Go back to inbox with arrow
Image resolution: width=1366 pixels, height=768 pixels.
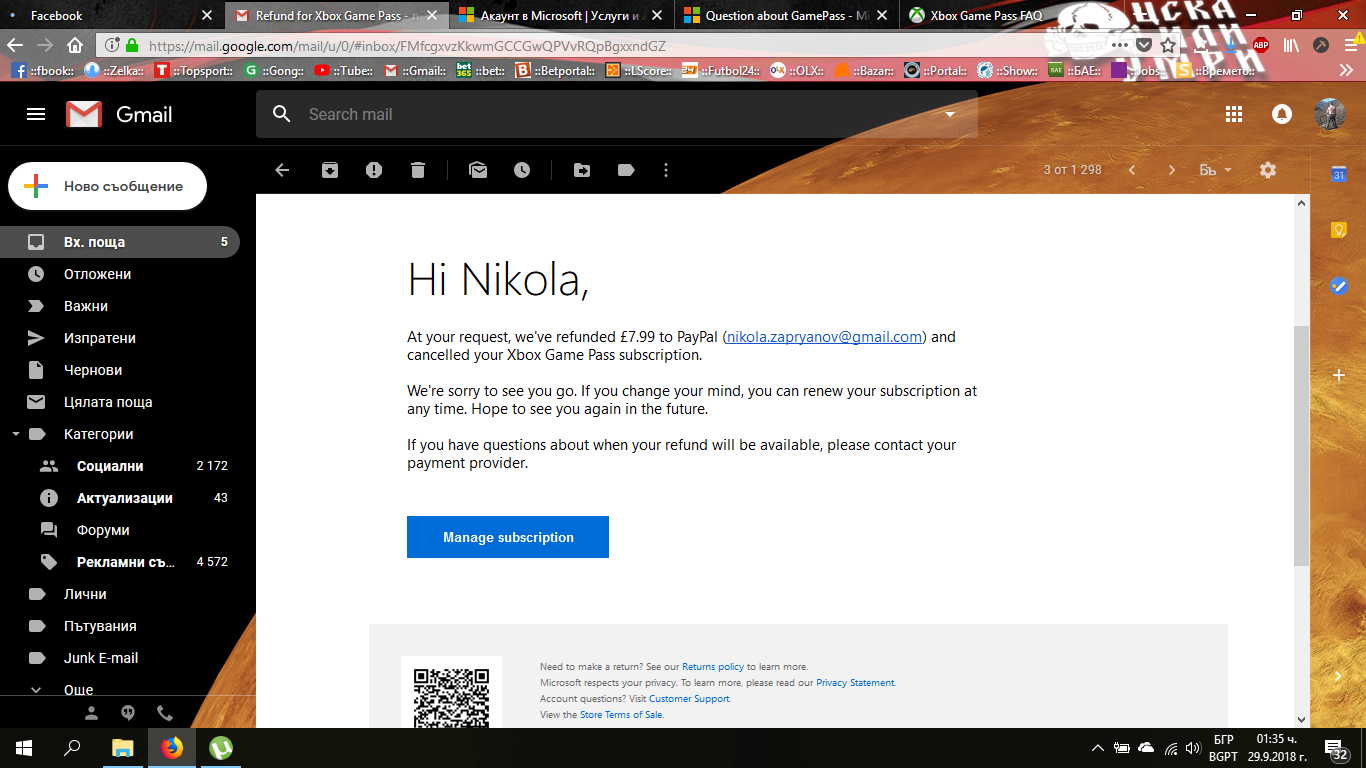(x=282, y=170)
